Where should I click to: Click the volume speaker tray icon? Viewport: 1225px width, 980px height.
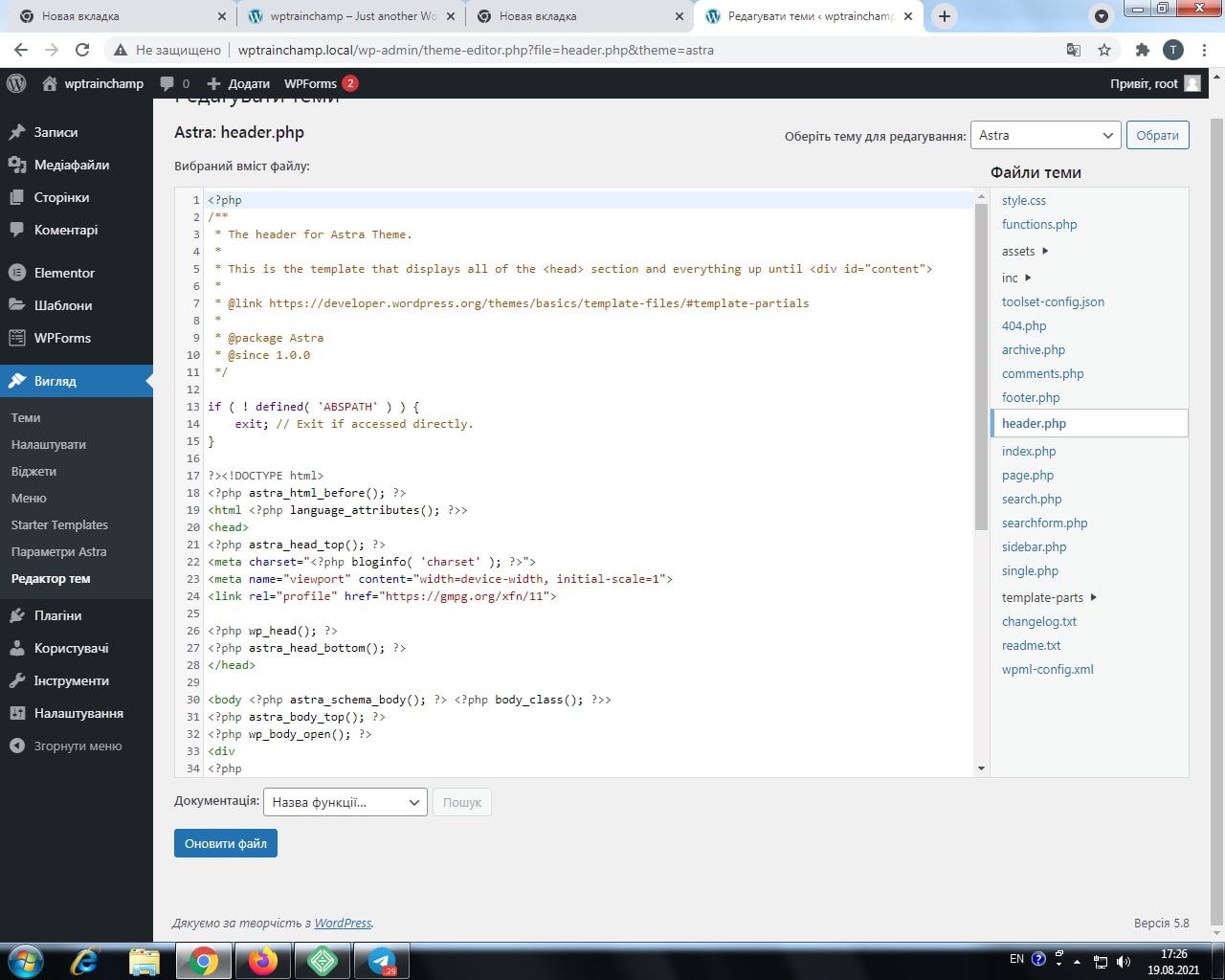(1124, 962)
